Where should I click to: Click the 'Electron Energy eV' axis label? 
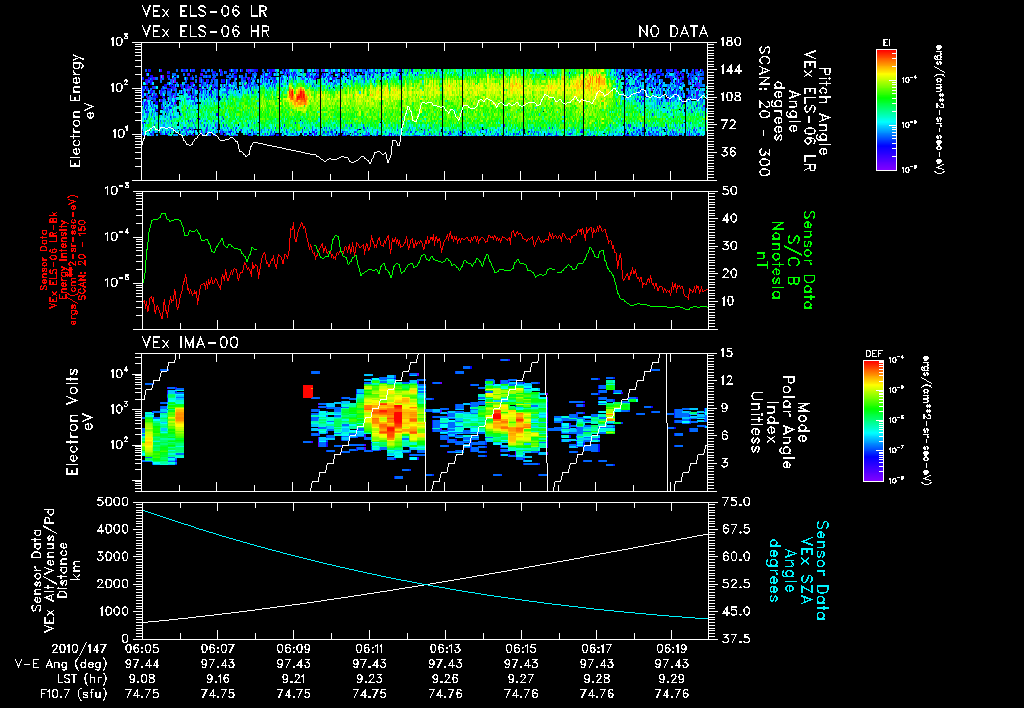pyautogui.click(x=82, y=110)
